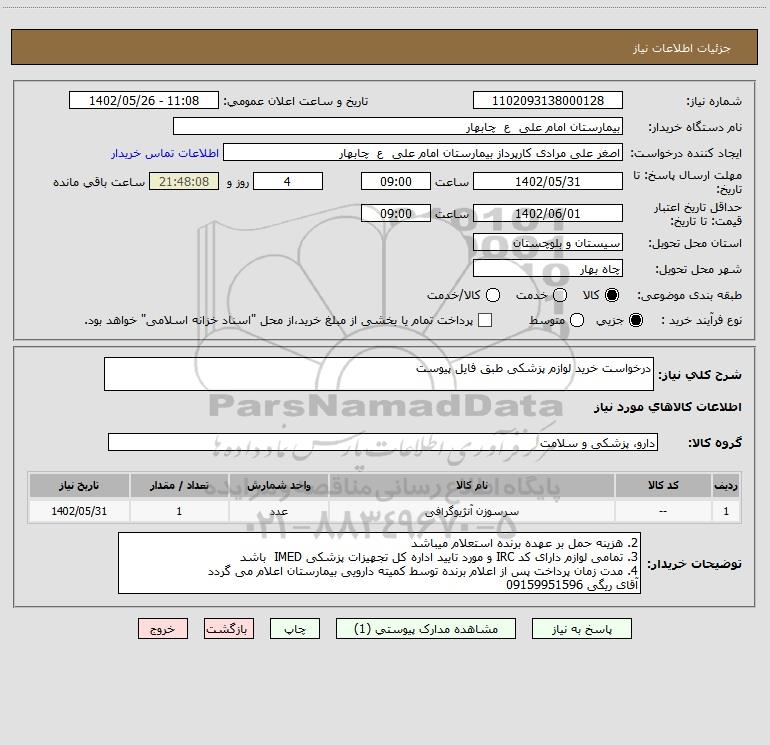The height and width of the screenshot is (745, 770).
Task: Click product group field دارو، پزشکی و سلامت
Action: pyautogui.click(x=383, y=442)
